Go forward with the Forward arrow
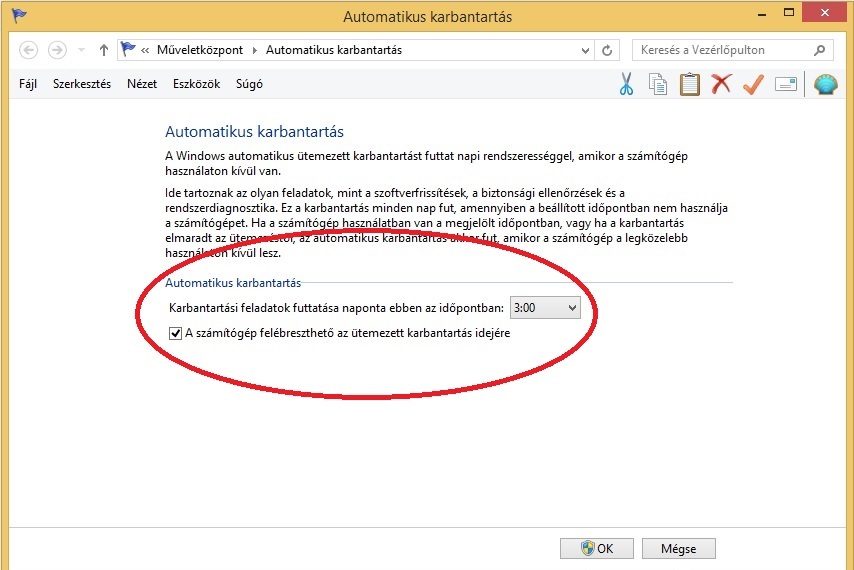This screenshot has width=854, height=570. tap(57, 50)
